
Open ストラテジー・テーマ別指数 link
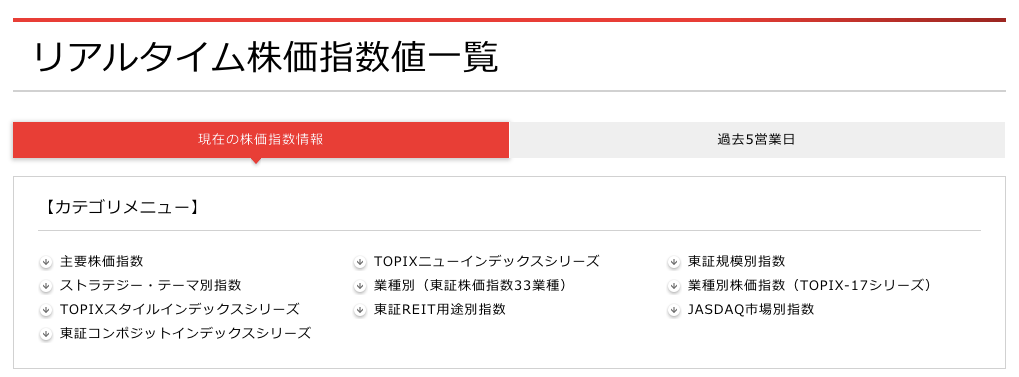click(151, 285)
